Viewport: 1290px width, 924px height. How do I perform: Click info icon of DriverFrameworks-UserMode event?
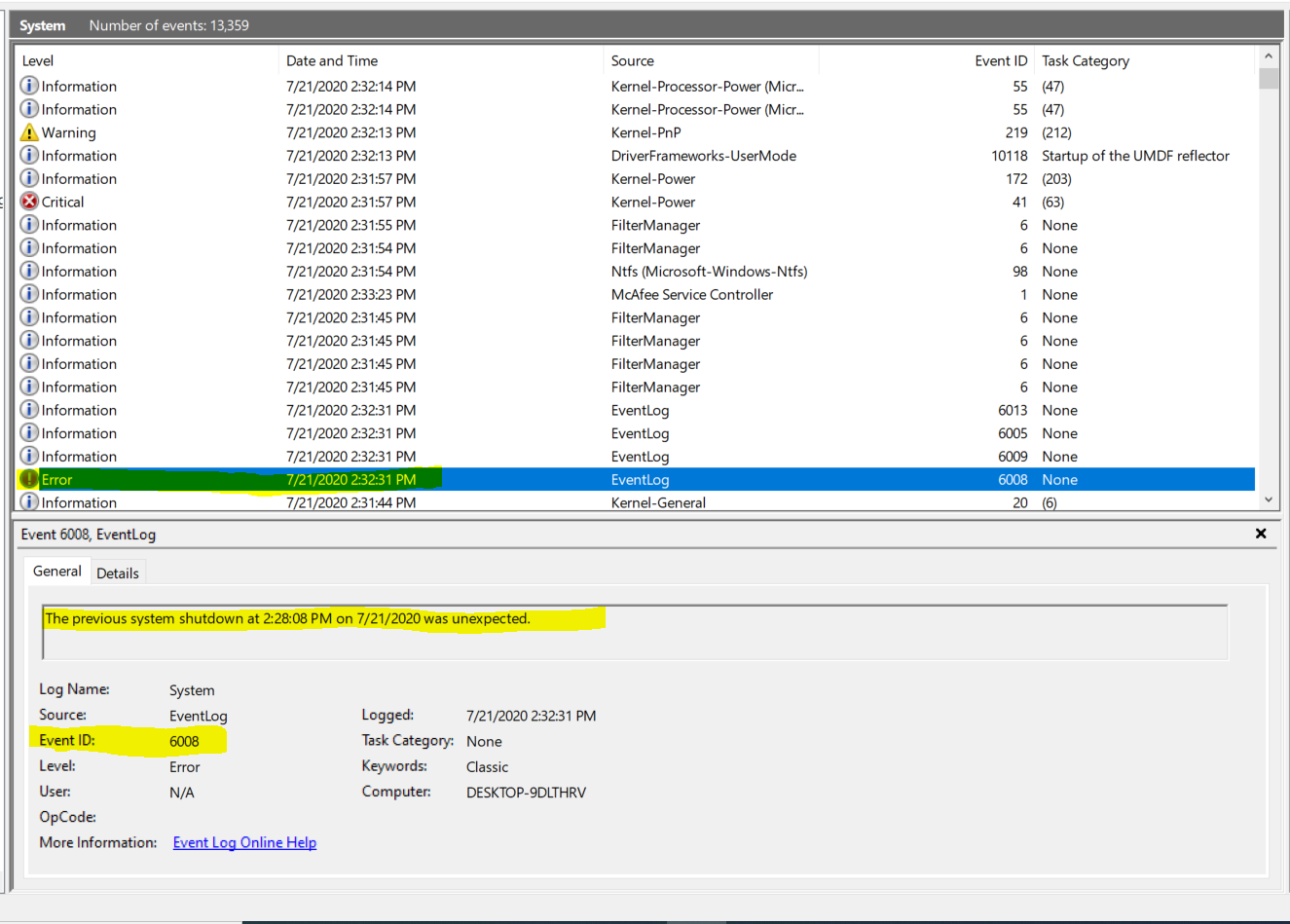[x=29, y=156]
